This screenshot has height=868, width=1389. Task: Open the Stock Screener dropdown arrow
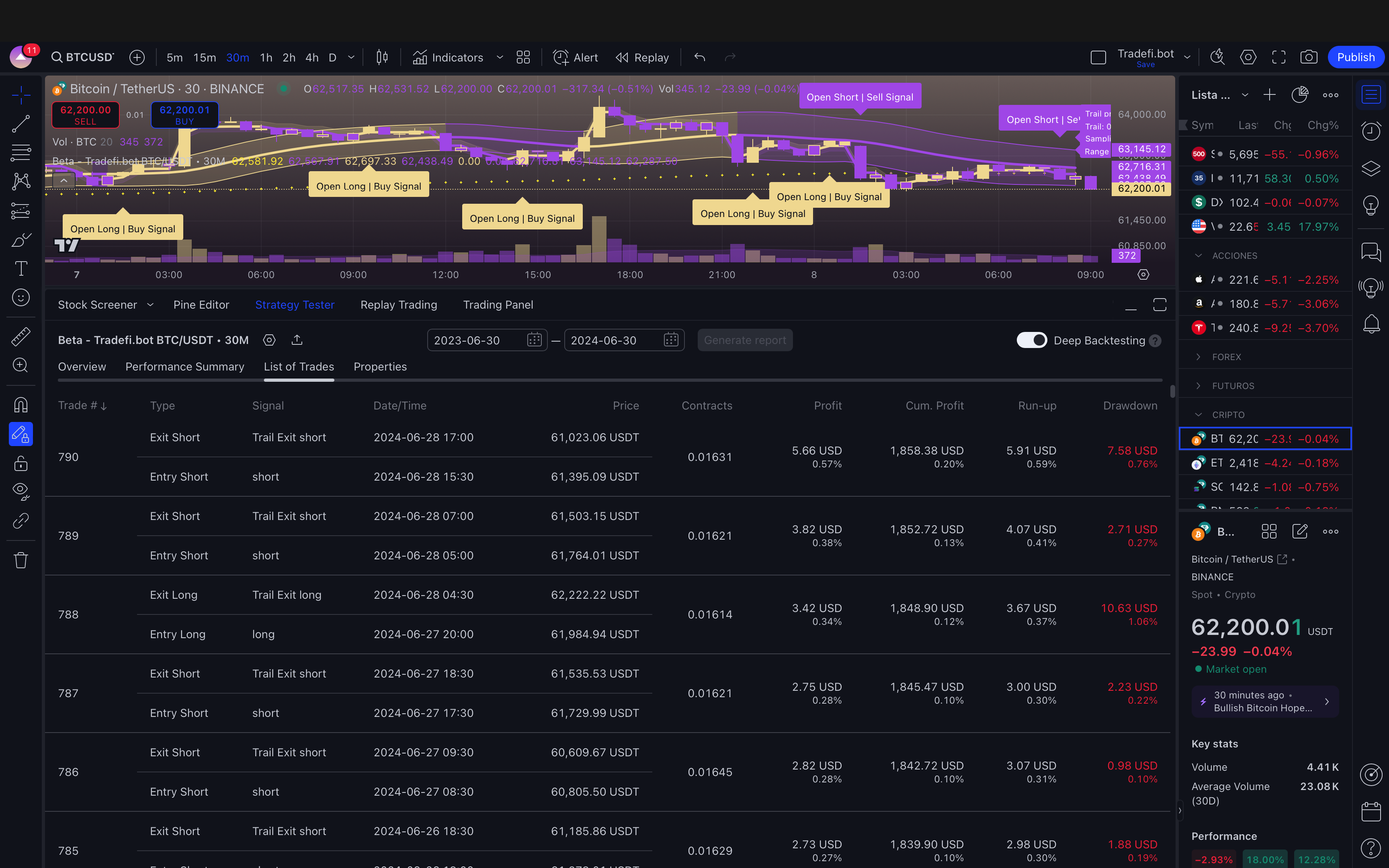(x=150, y=305)
